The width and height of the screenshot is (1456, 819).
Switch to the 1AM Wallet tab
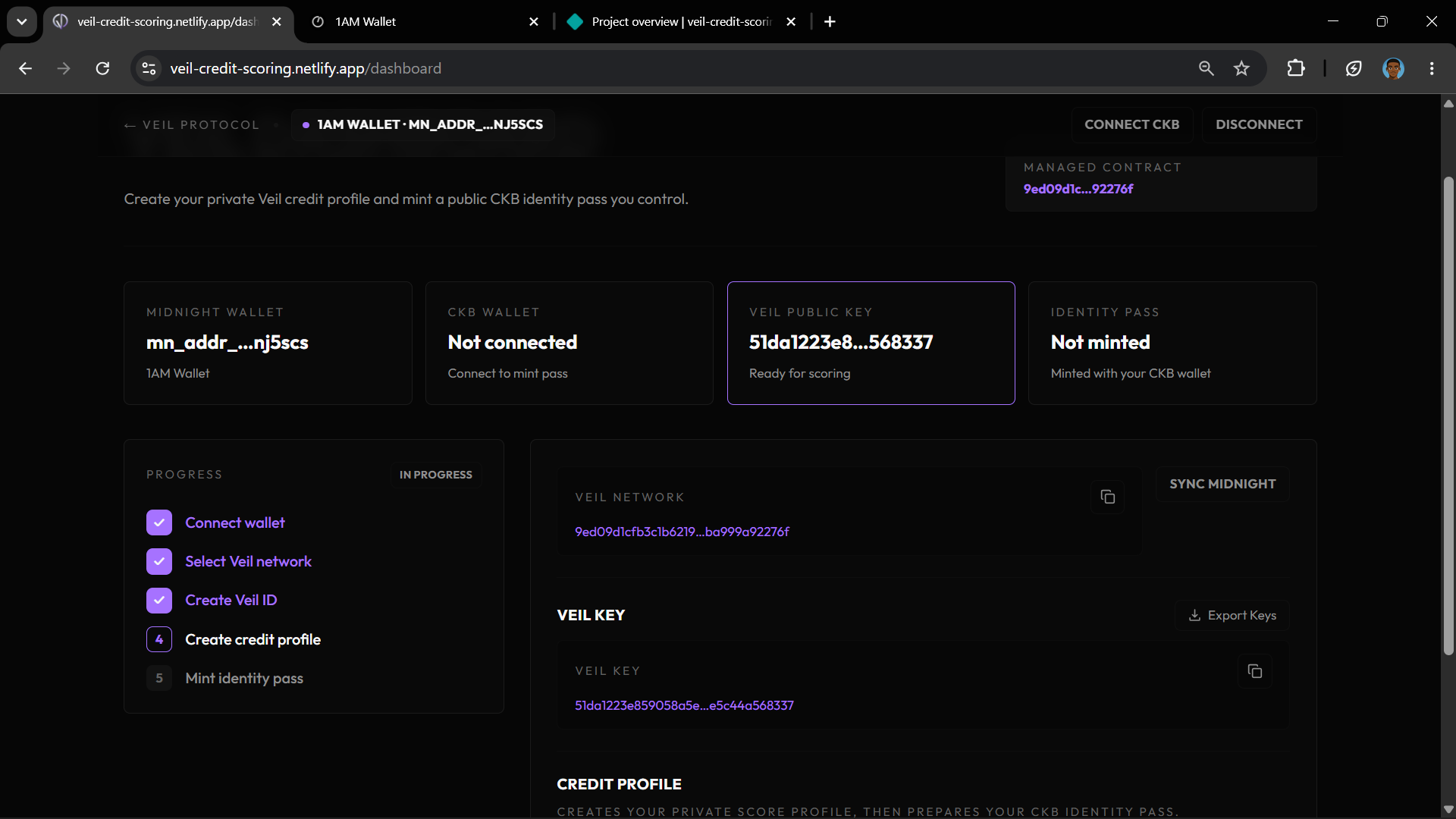[x=425, y=21]
